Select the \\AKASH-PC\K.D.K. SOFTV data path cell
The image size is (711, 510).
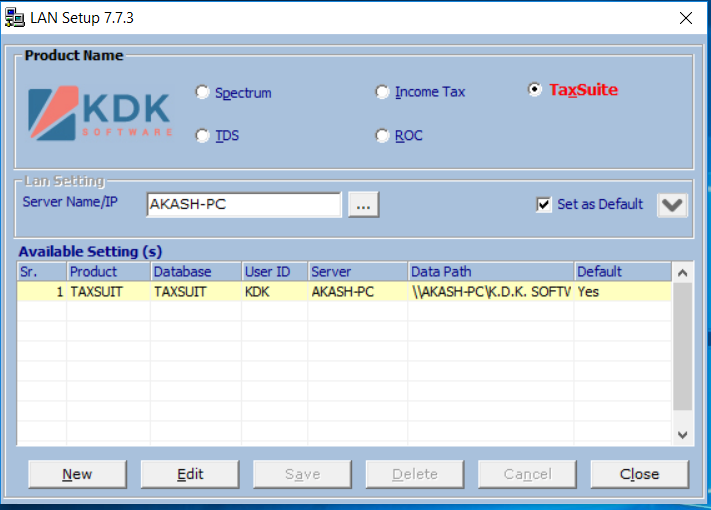coord(491,291)
